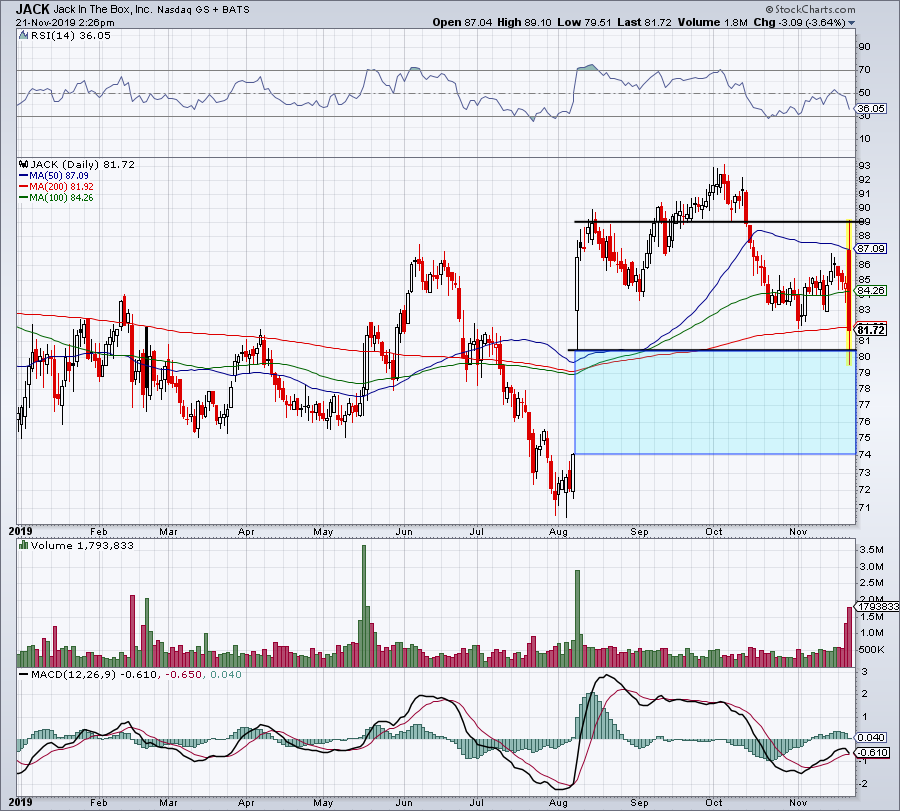900x811 pixels.
Task: Click the Nasdaq GS + BATS exchange label
Action: pyautogui.click(x=203, y=10)
